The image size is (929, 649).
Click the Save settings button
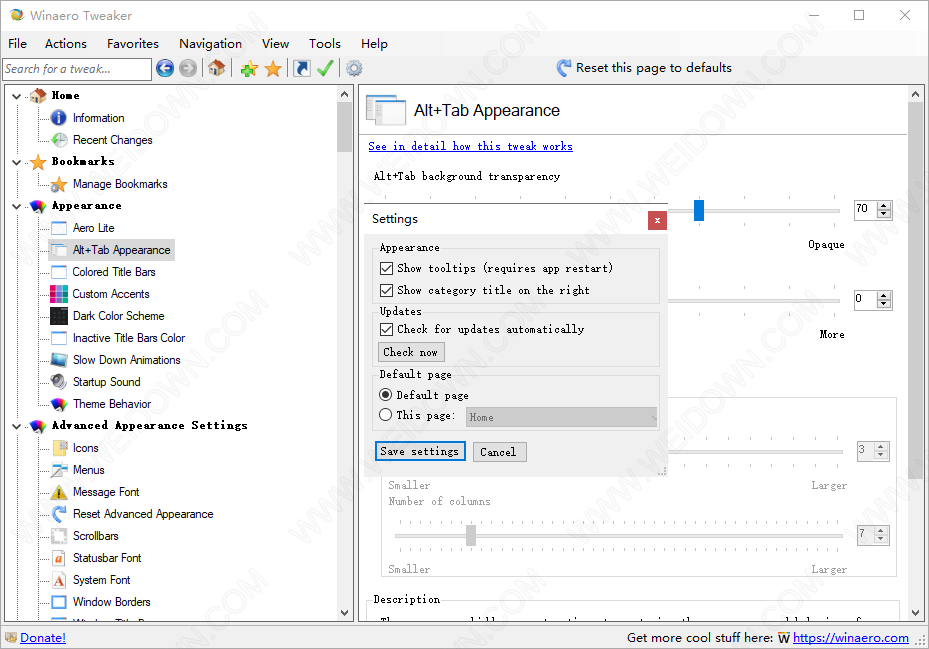[x=420, y=452]
